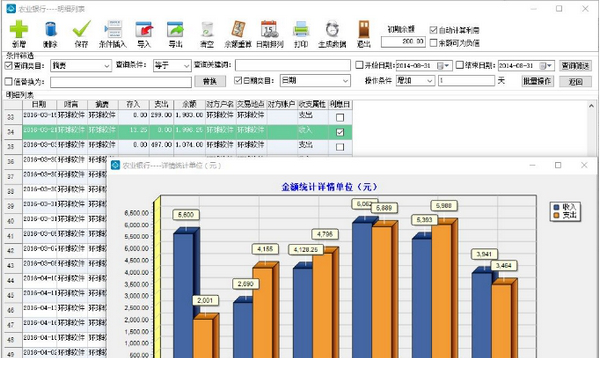
Task: Open calendar picker for the end date field
Action: click(543, 66)
